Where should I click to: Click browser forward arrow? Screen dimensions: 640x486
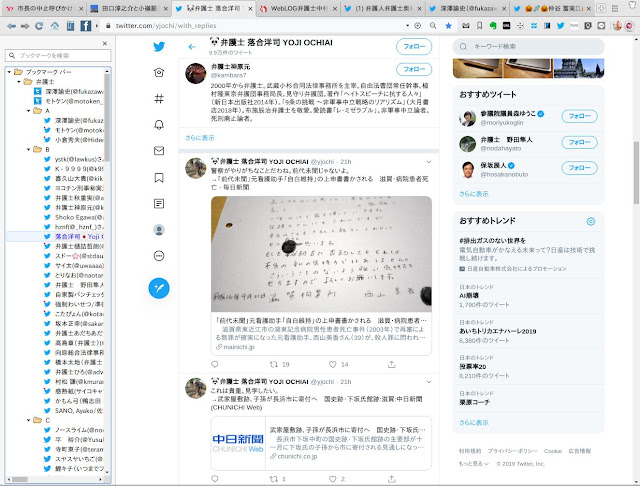25,26
